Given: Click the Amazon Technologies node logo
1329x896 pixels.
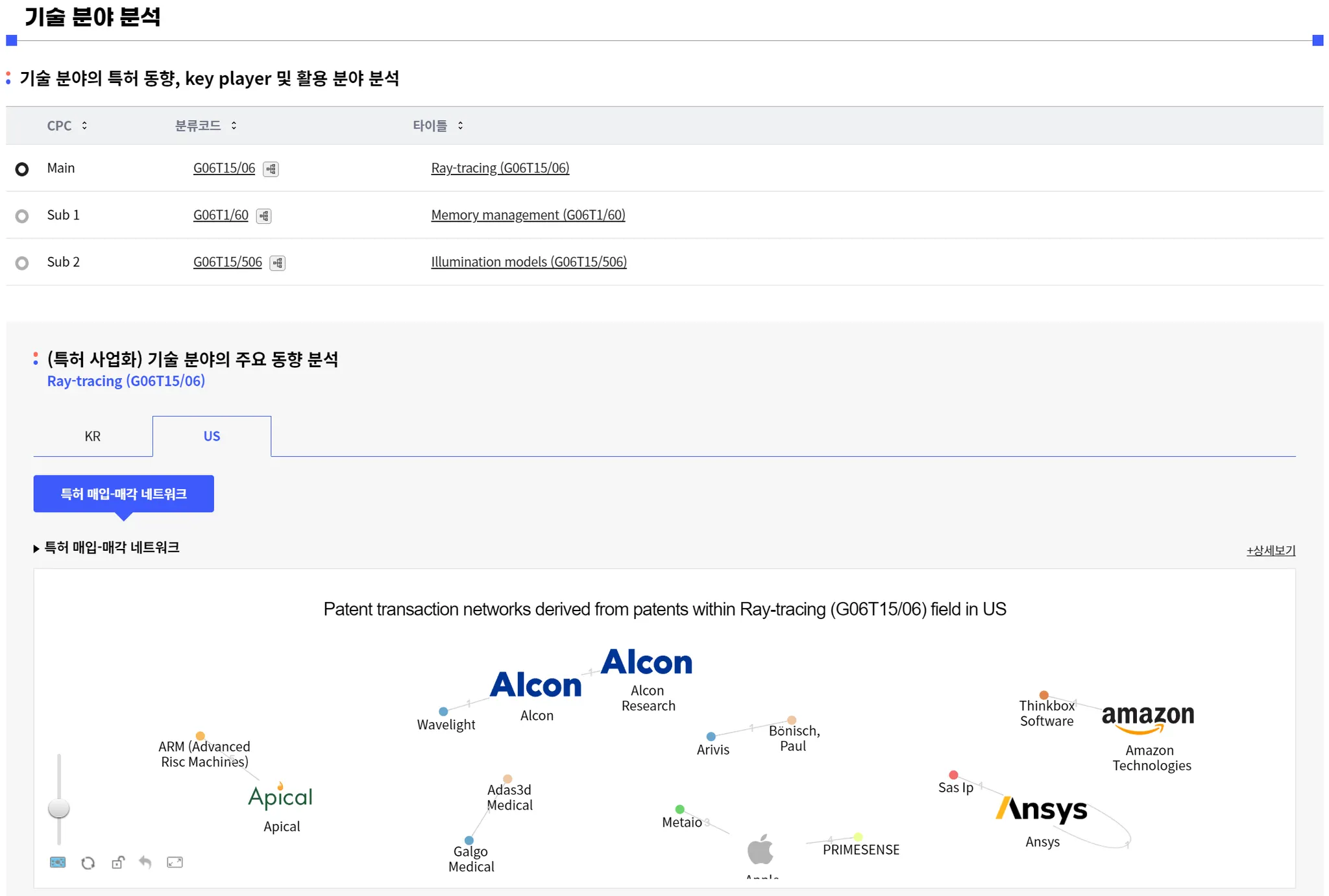Looking at the screenshot, I should coord(1147,718).
